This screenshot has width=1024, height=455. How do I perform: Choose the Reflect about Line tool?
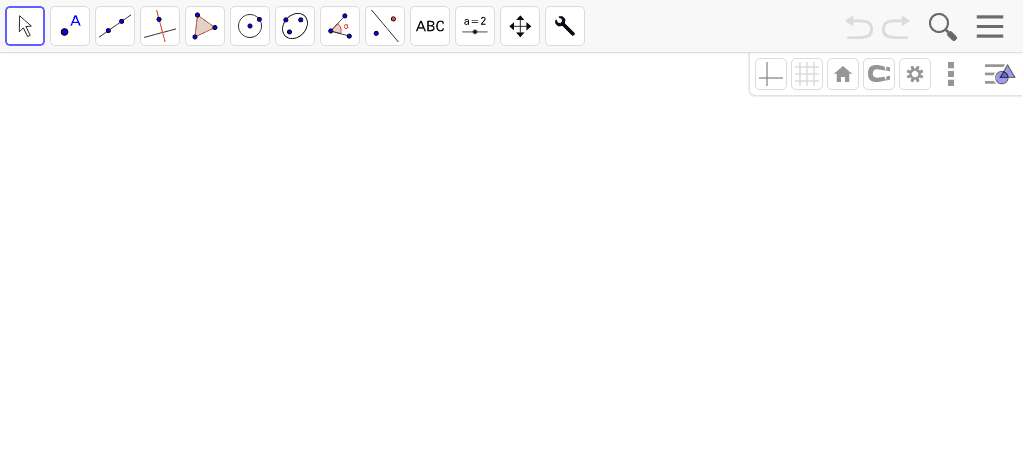[385, 26]
